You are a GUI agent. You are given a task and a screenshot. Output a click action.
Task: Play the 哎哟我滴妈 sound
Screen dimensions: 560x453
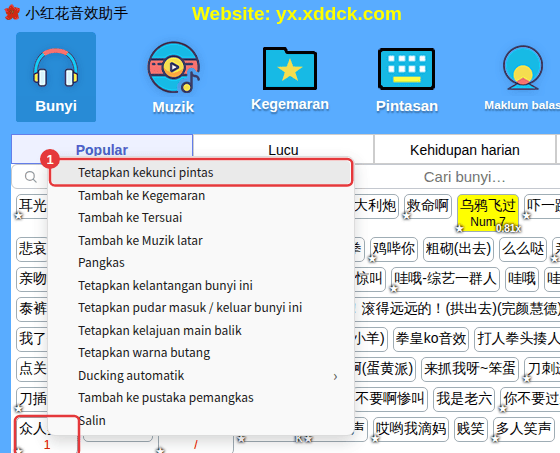tap(411, 429)
